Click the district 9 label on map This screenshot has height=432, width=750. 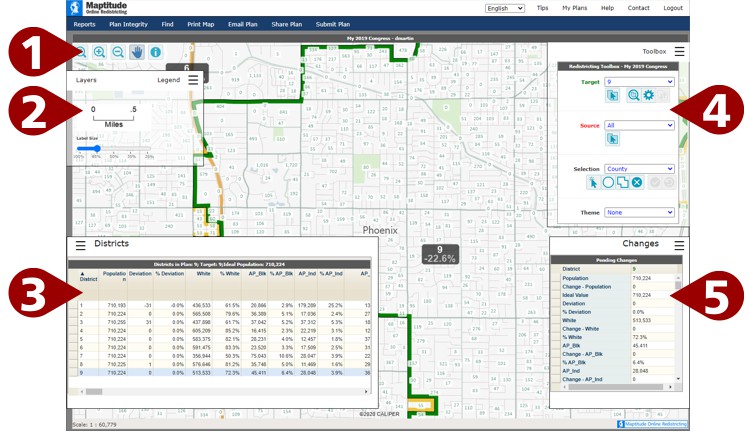pos(440,254)
